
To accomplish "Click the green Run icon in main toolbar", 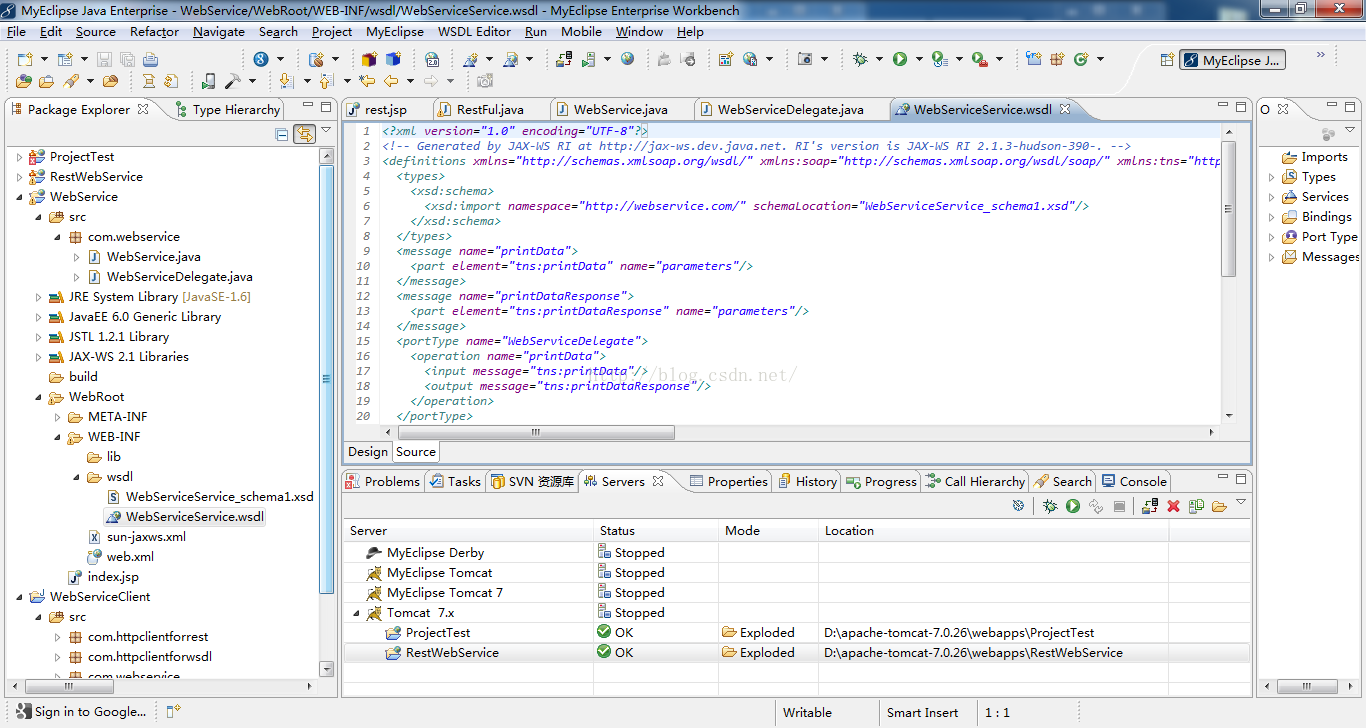I will 899,59.
